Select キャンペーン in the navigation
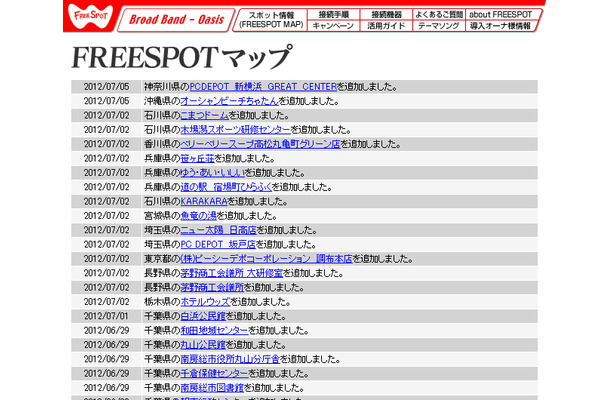The height and width of the screenshot is (400, 610). point(332,26)
